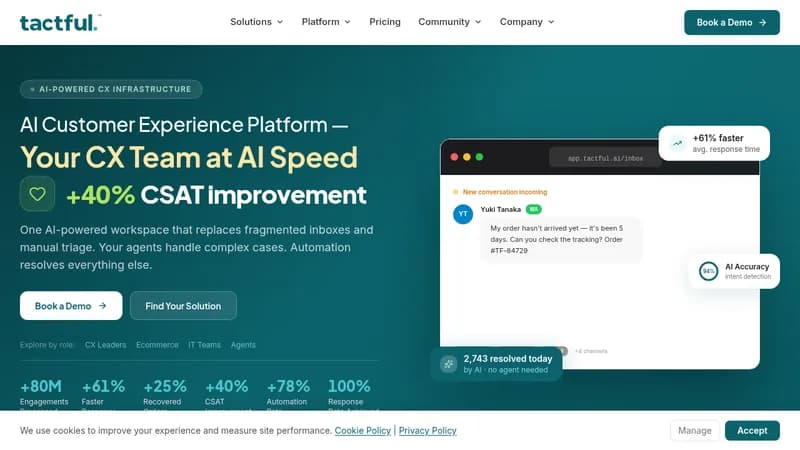Click the +78% Automation stat

tap(288, 394)
